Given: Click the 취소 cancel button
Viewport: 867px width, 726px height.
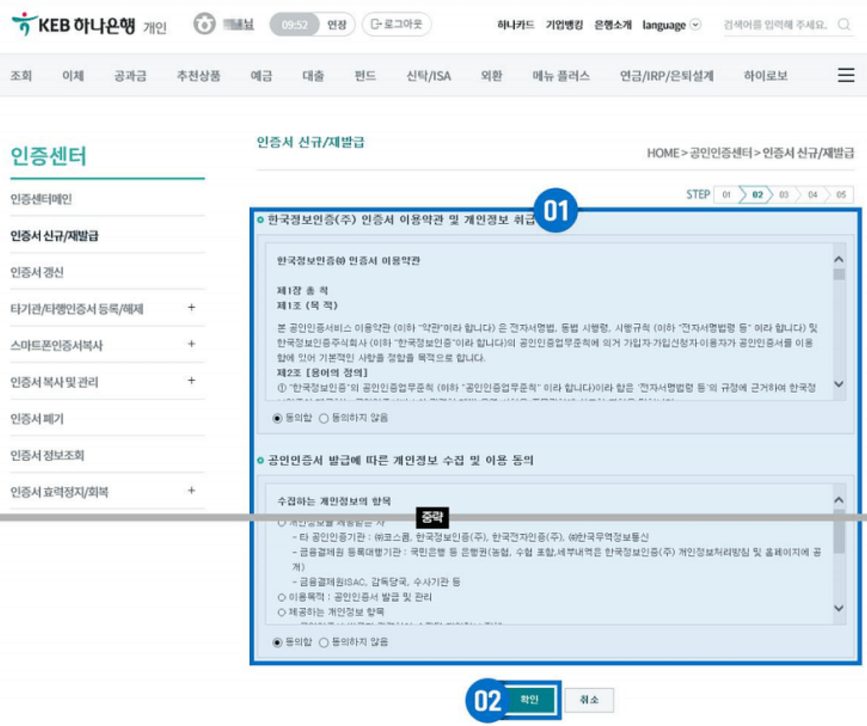Looking at the screenshot, I should tap(589, 700).
